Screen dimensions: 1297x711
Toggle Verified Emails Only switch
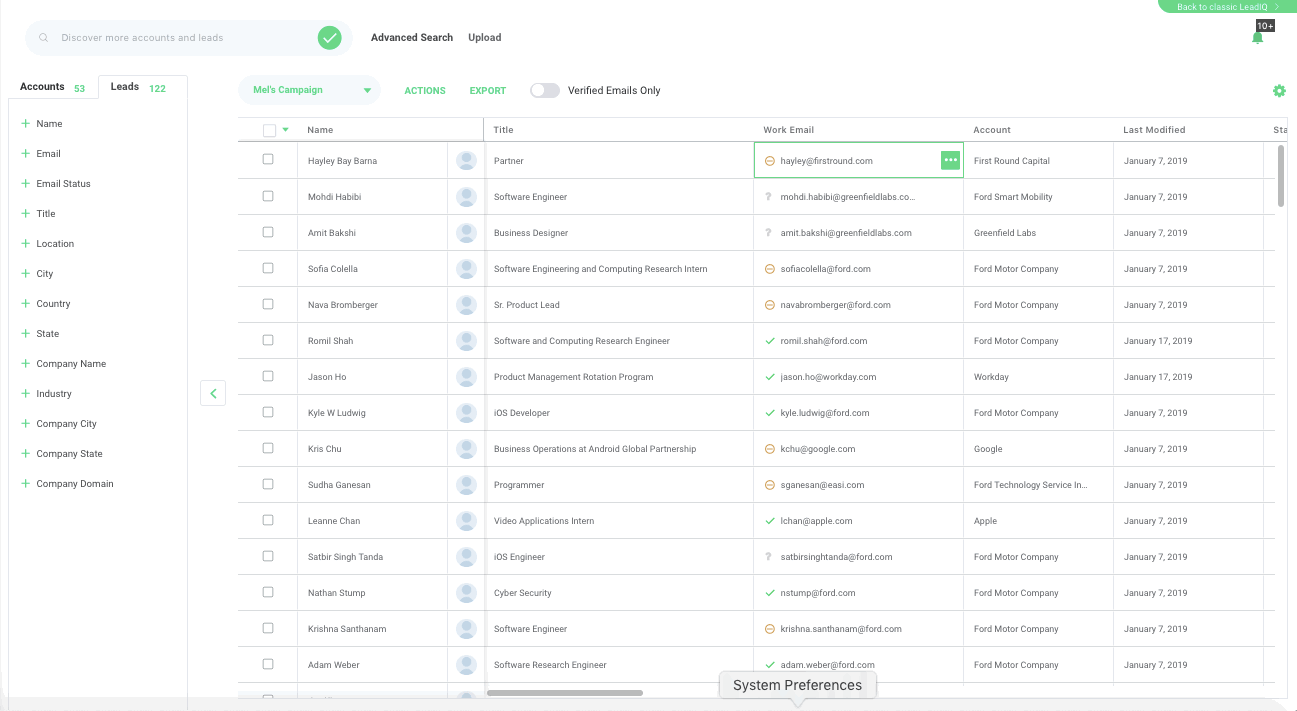[544, 90]
